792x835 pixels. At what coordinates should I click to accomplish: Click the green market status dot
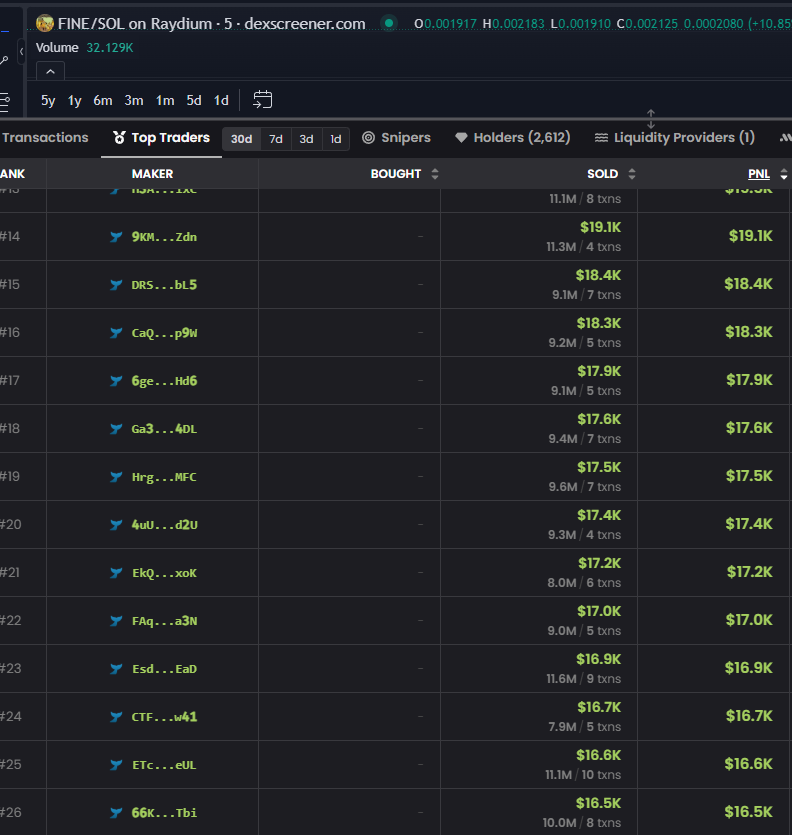pyautogui.click(x=389, y=23)
